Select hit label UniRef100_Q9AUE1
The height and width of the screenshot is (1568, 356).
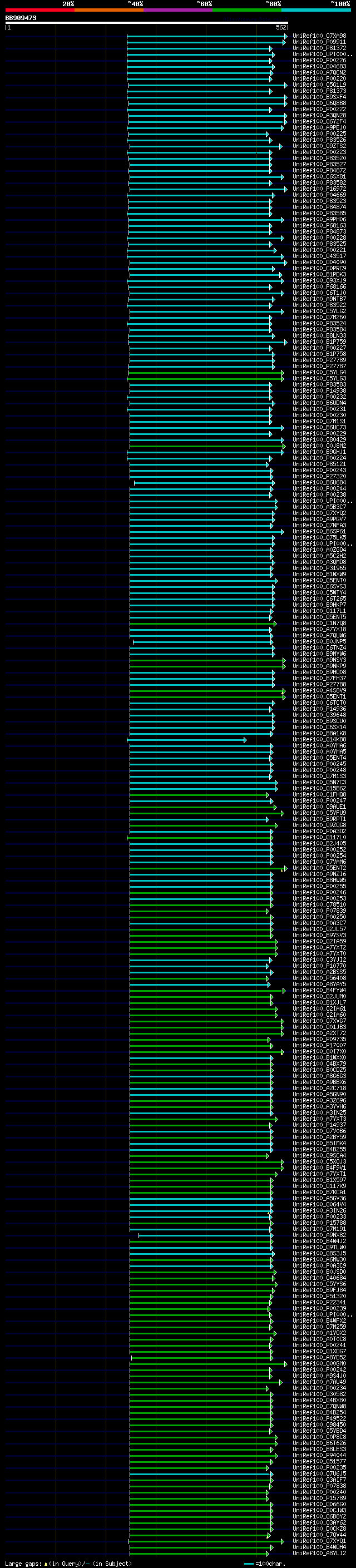tap(319, 807)
